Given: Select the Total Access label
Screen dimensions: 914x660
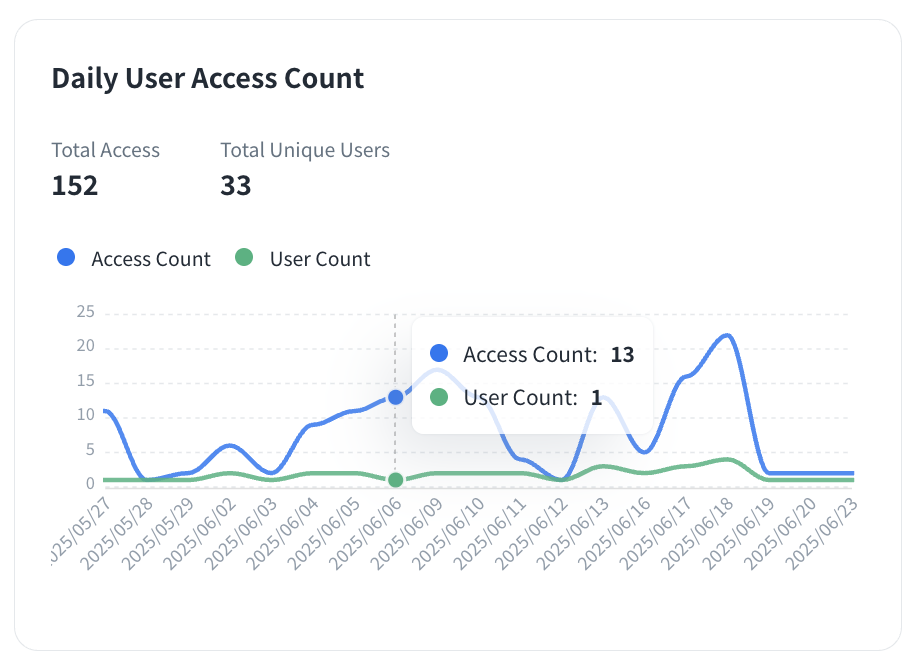Looking at the screenshot, I should click(106, 150).
